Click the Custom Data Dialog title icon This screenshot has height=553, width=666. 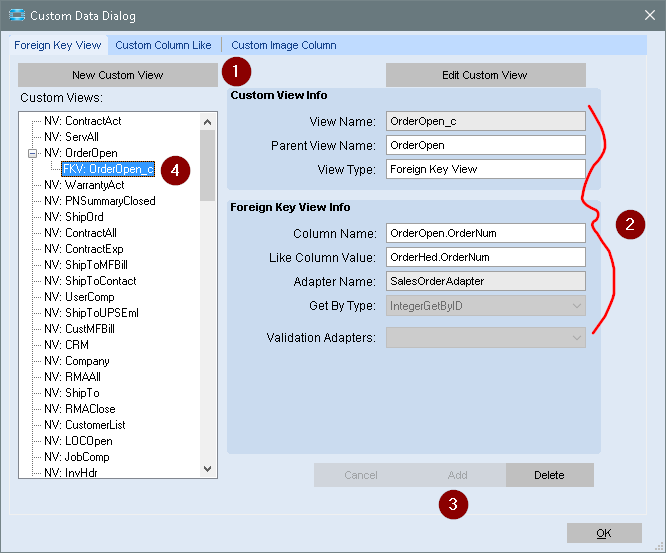[17, 15]
